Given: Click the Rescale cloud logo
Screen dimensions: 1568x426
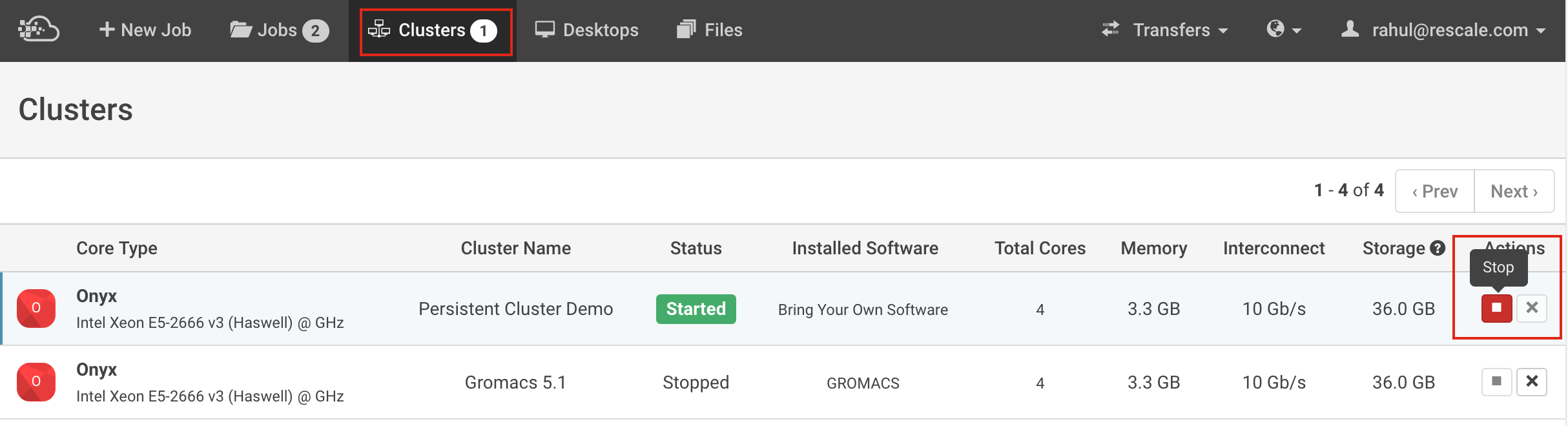Looking at the screenshot, I should tap(39, 30).
